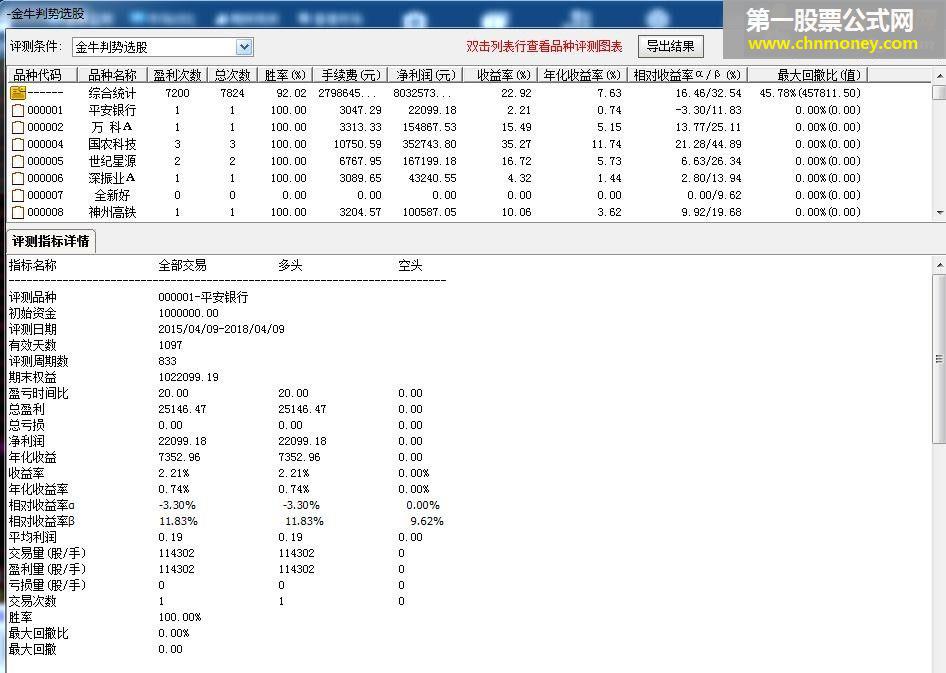Click the 评测周期数 value 833
The width and height of the screenshot is (946, 673).
point(167,361)
